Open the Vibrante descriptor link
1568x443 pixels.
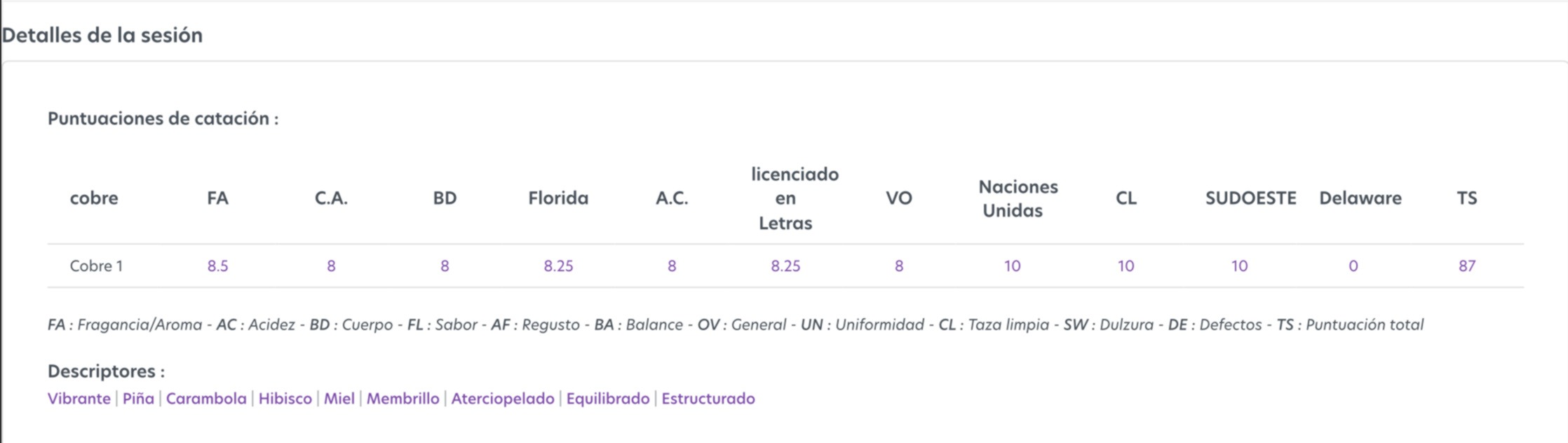pos(79,398)
